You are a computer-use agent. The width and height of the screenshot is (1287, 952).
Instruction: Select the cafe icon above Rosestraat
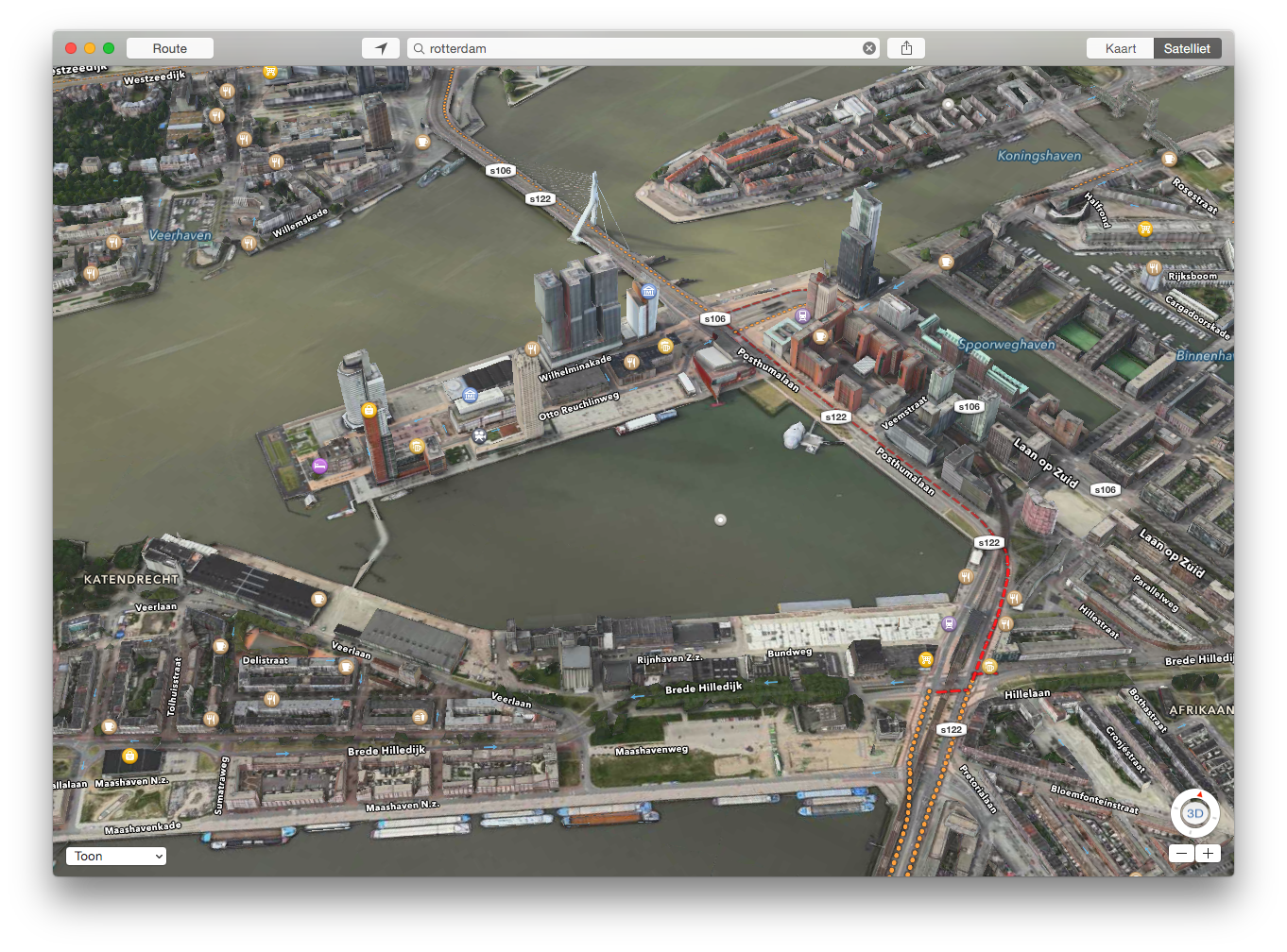click(x=1169, y=159)
